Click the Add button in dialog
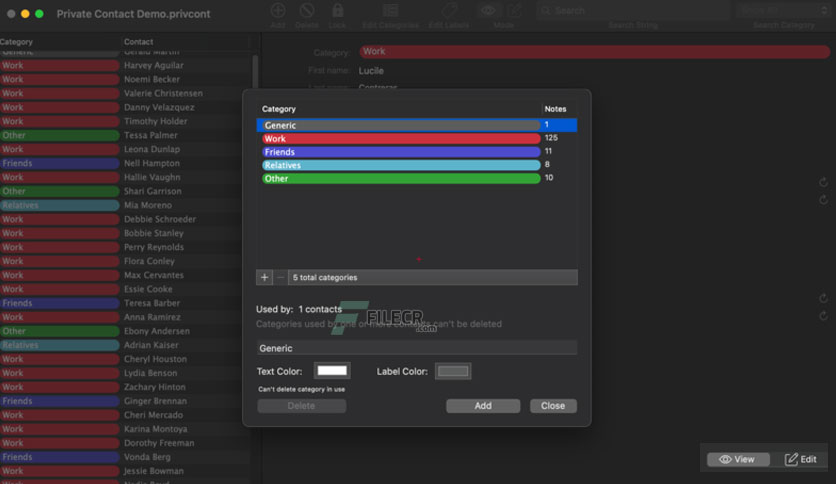 [x=483, y=406]
